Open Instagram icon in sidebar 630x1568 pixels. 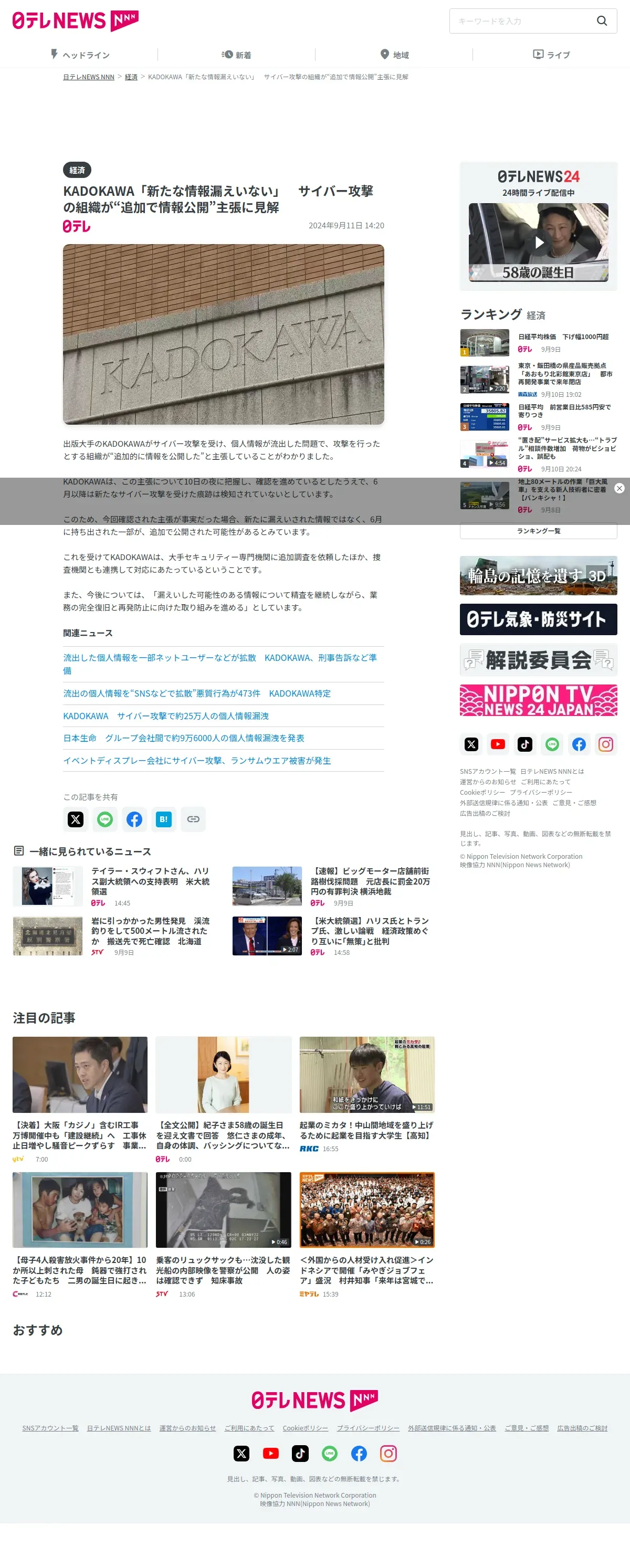(606, 744)
